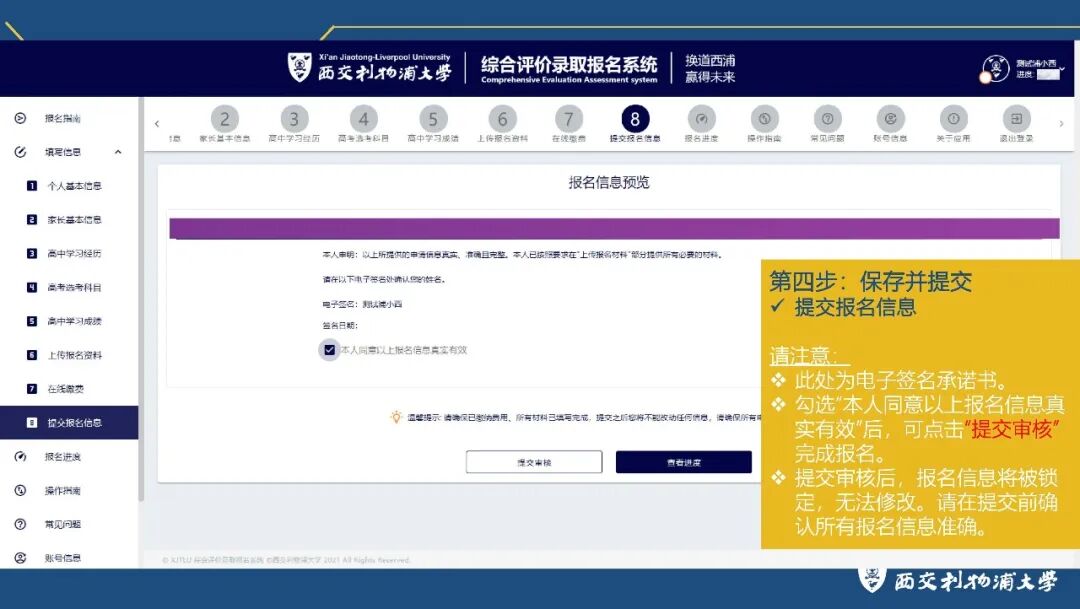The image size is (1080, 609).
Task: Collapse the 填写信息 sidebar section
Action: coord(118,152)
